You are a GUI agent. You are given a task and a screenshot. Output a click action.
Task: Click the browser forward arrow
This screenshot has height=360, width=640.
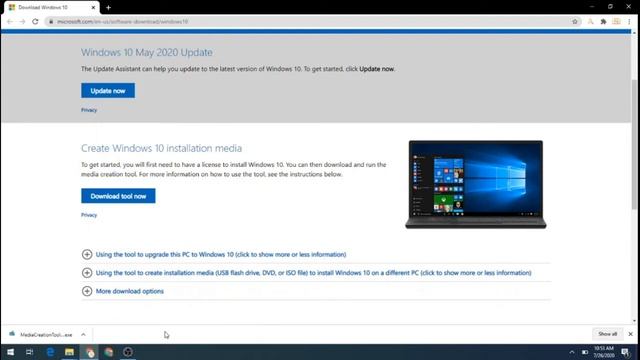[x=22, y=21]
